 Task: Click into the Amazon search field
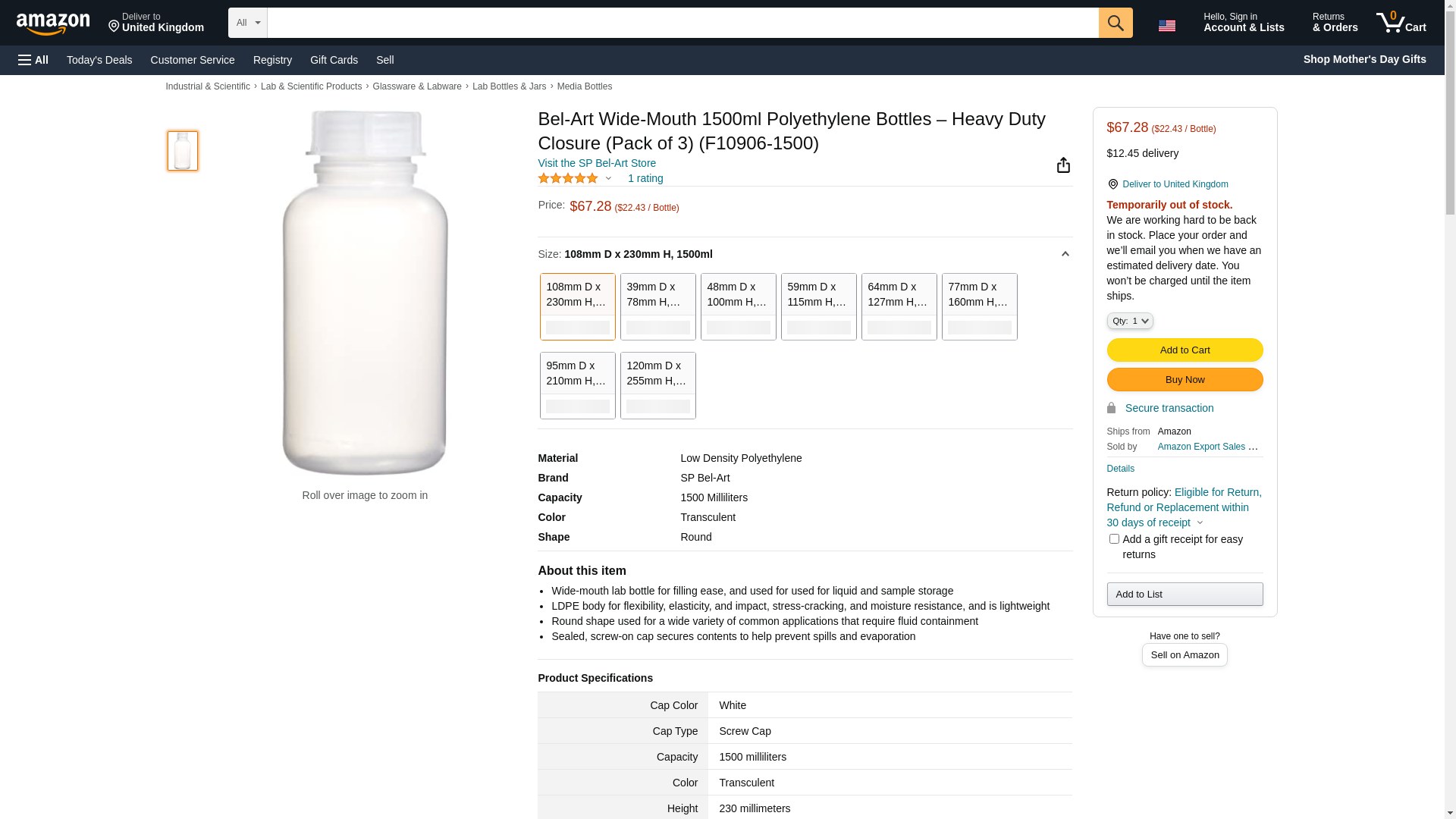(682, 23)
